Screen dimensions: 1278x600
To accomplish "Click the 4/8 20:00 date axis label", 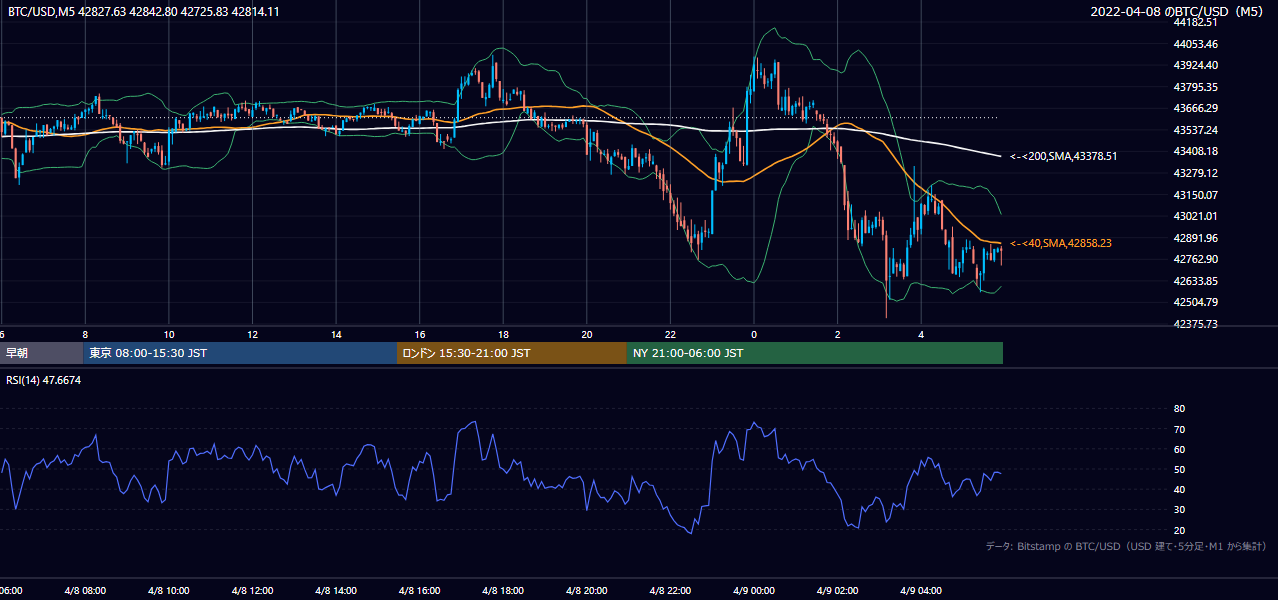I will pyautogui.click(x=587, y=591).
